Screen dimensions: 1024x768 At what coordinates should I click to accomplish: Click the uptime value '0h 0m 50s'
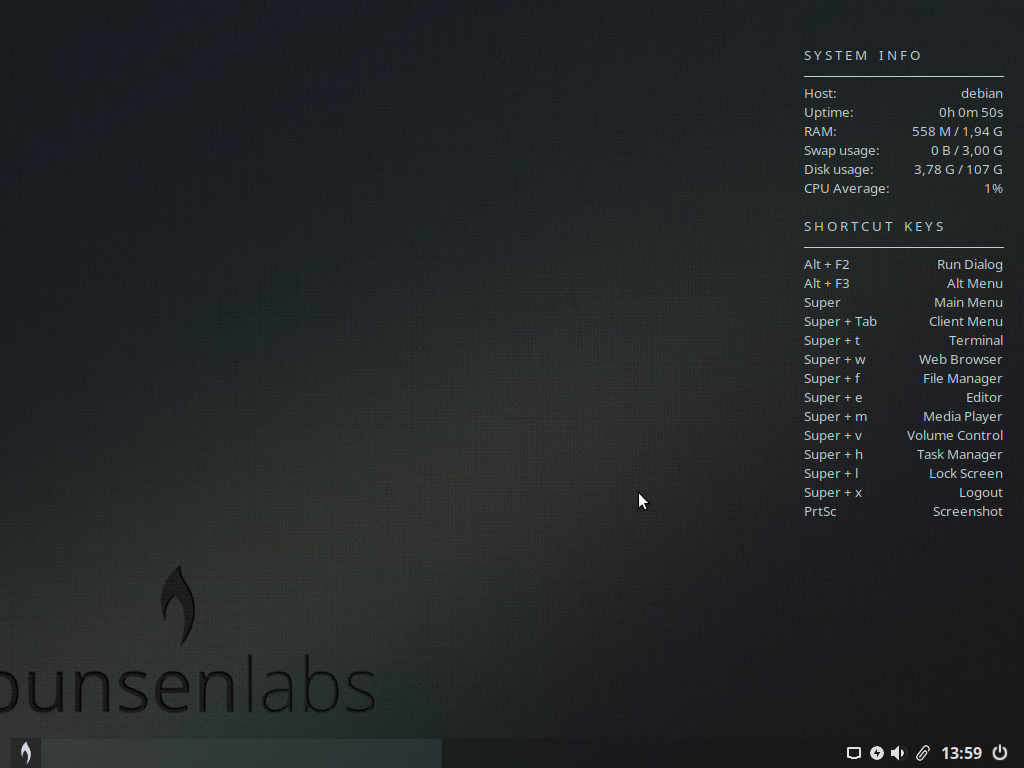(970, 112)
